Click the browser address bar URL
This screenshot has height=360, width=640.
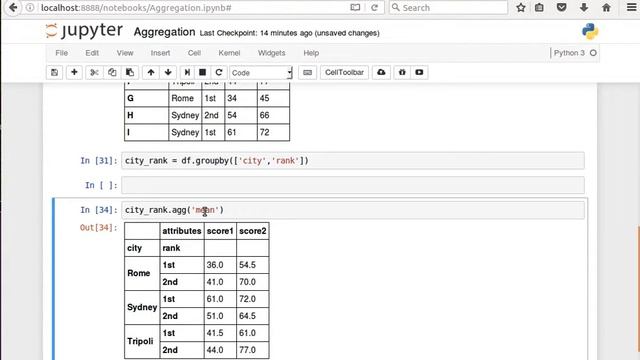coord(136,8)
